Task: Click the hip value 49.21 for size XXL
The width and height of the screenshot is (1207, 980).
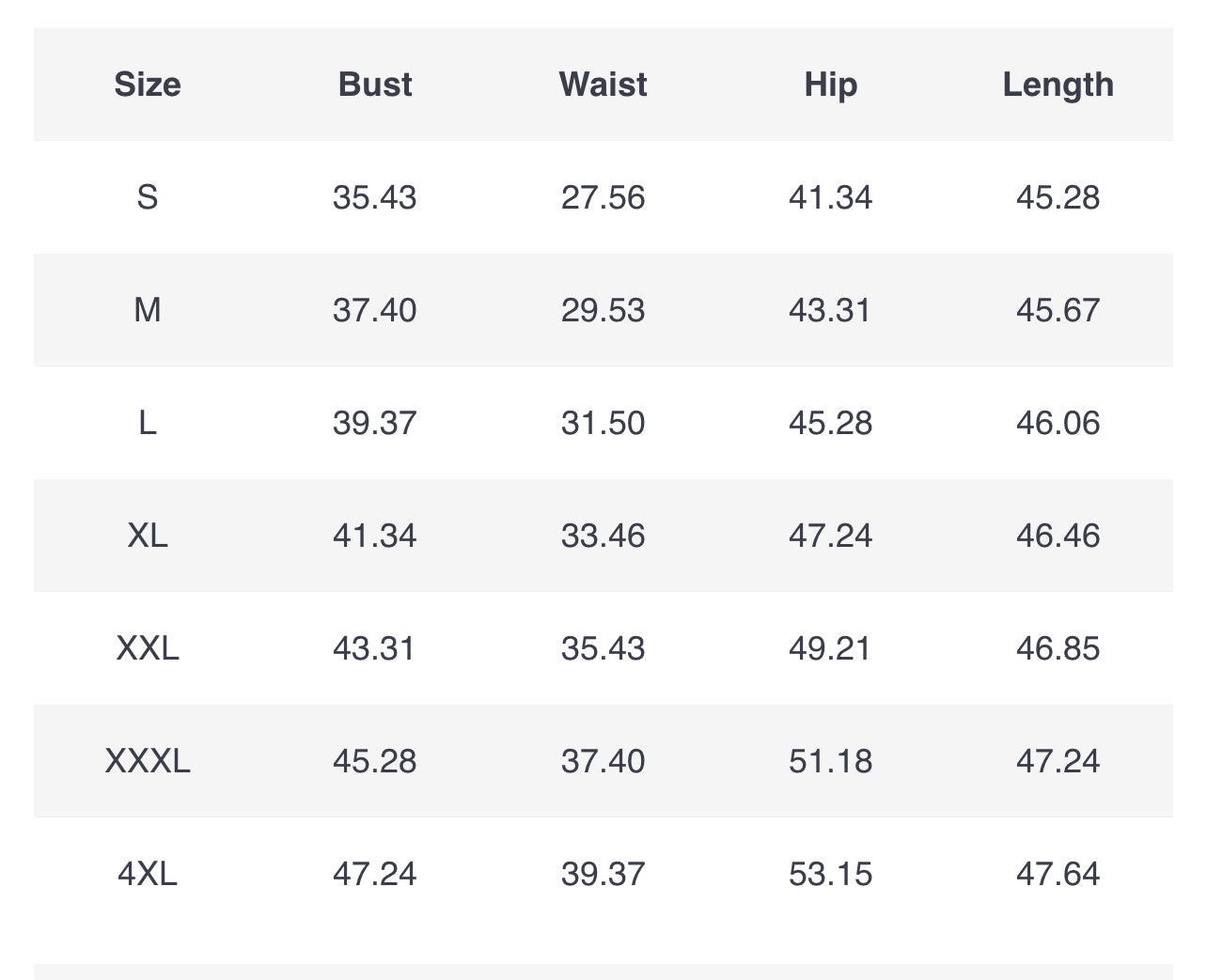Action: tap(830, 648)
